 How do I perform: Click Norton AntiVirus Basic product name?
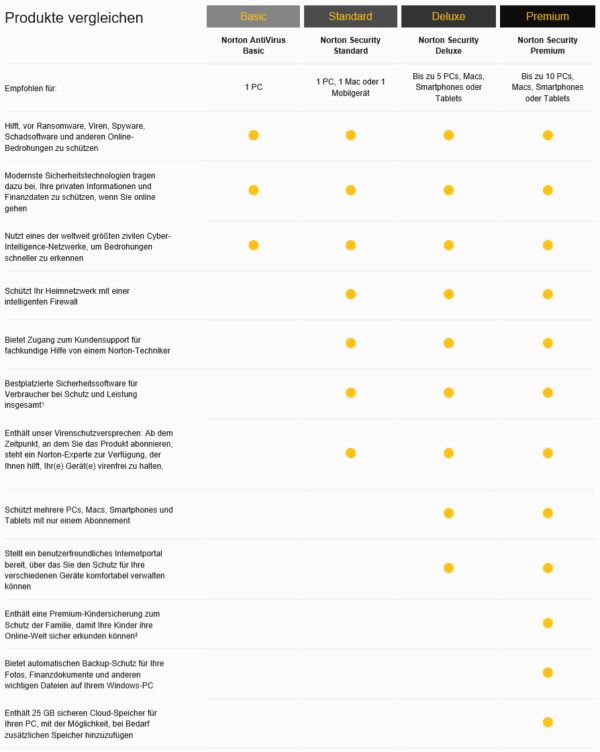(x=253, y=45)
